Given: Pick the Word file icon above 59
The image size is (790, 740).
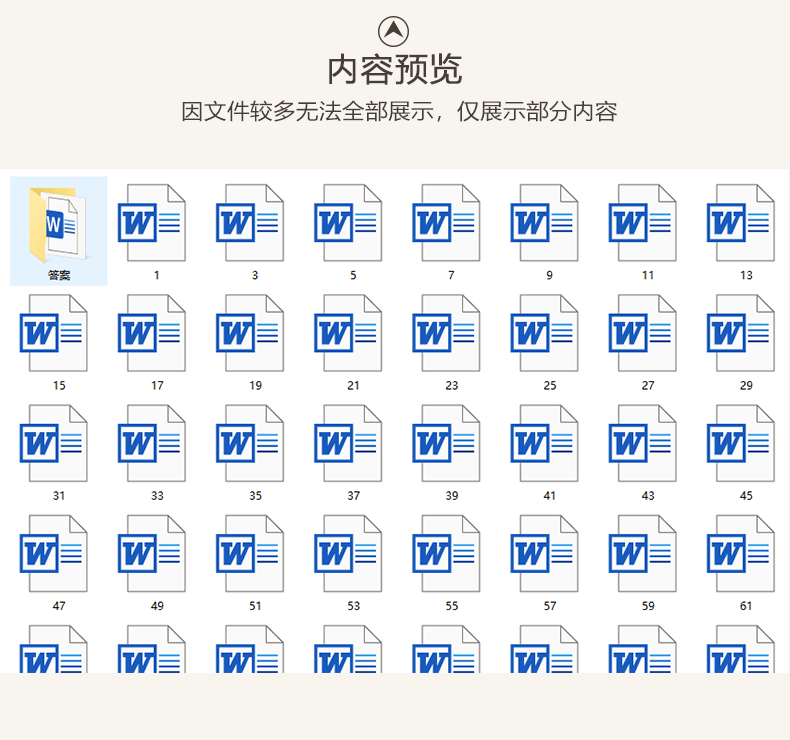Looking at the screenshot, I should [643, 554].
